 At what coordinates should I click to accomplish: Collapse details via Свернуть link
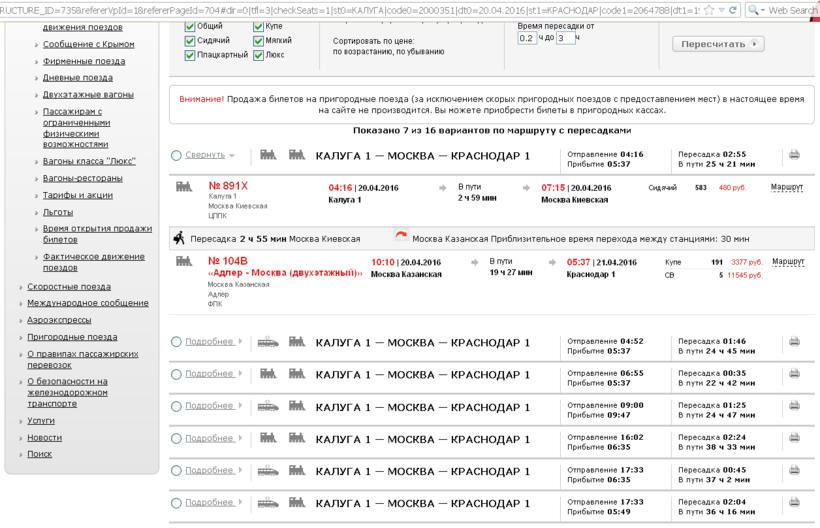tap(204, 155)
